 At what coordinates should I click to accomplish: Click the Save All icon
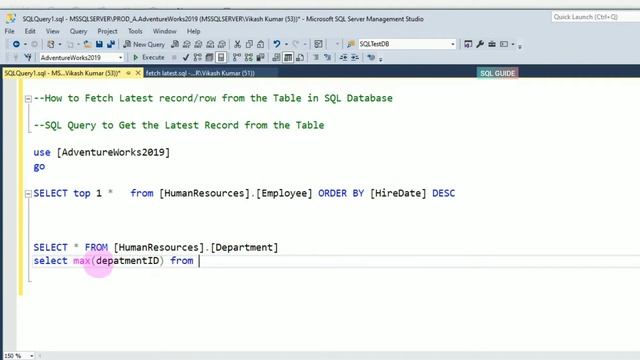[x=111, y=44]
